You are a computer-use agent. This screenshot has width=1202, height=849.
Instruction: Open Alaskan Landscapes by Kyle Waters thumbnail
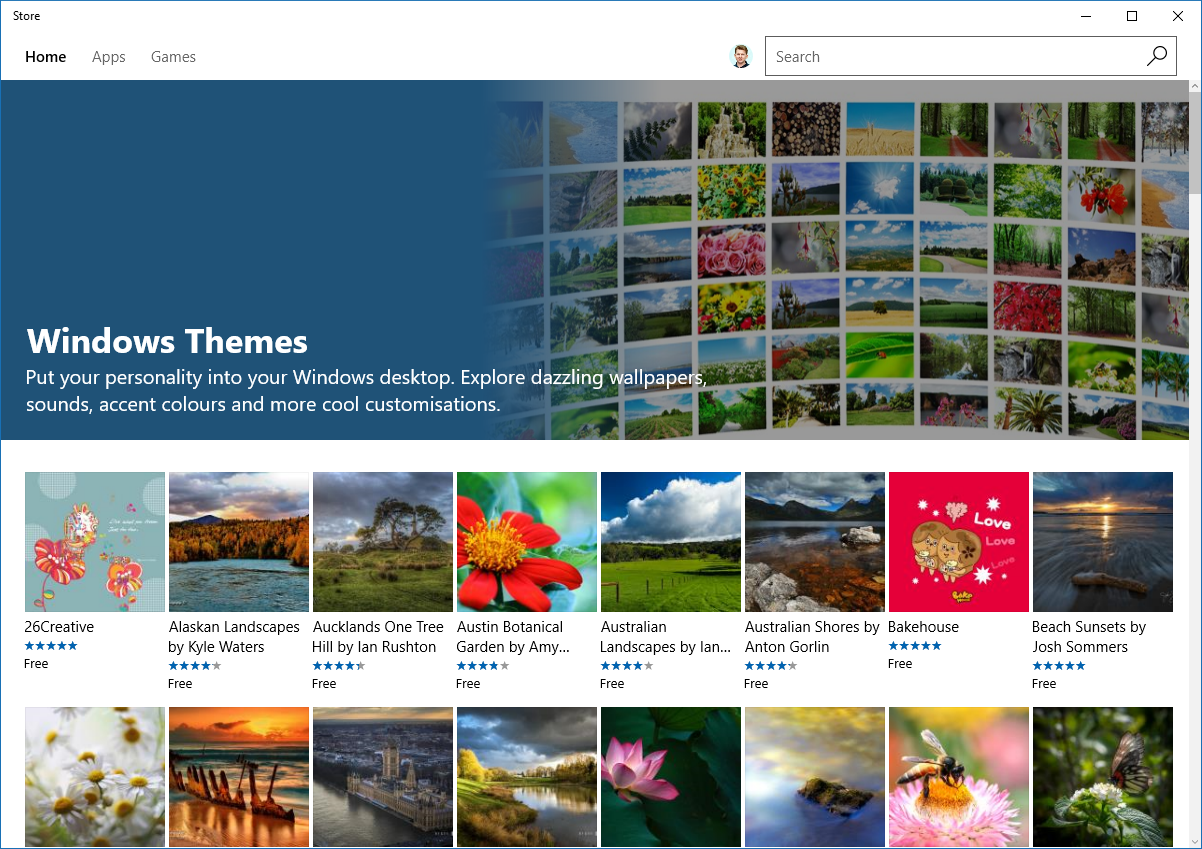tap(239, 542)
